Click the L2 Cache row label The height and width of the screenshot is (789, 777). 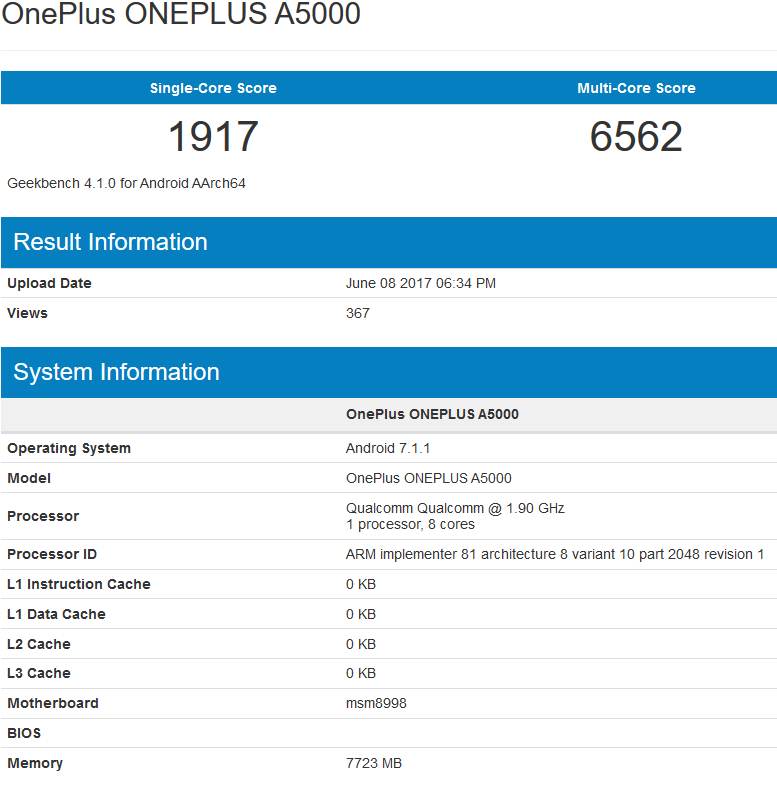(39, 644)
